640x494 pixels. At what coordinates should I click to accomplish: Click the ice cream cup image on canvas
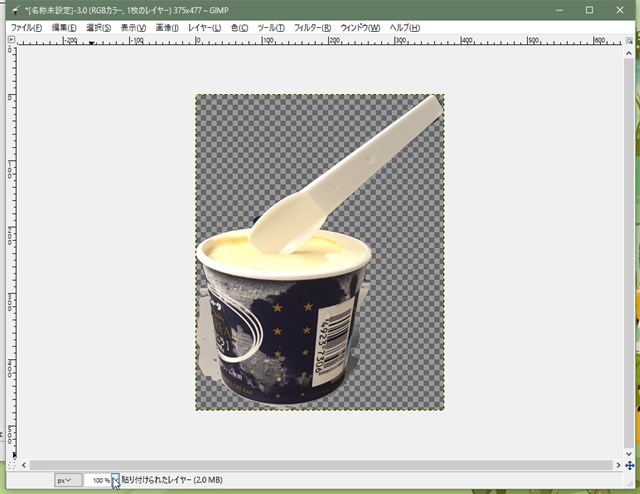pyautogui.click(x=280, y=320)
